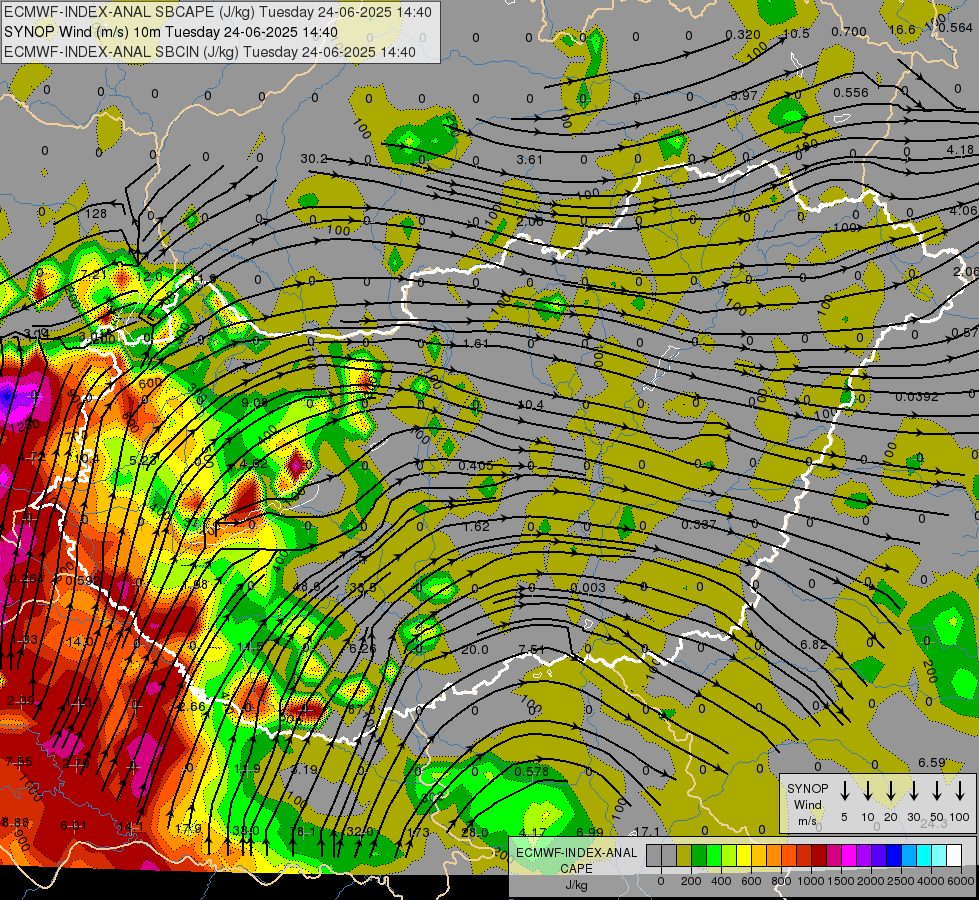Click the 9.08 value on the map
Screen dimensions: 979x900
click(x=255, y=403)
